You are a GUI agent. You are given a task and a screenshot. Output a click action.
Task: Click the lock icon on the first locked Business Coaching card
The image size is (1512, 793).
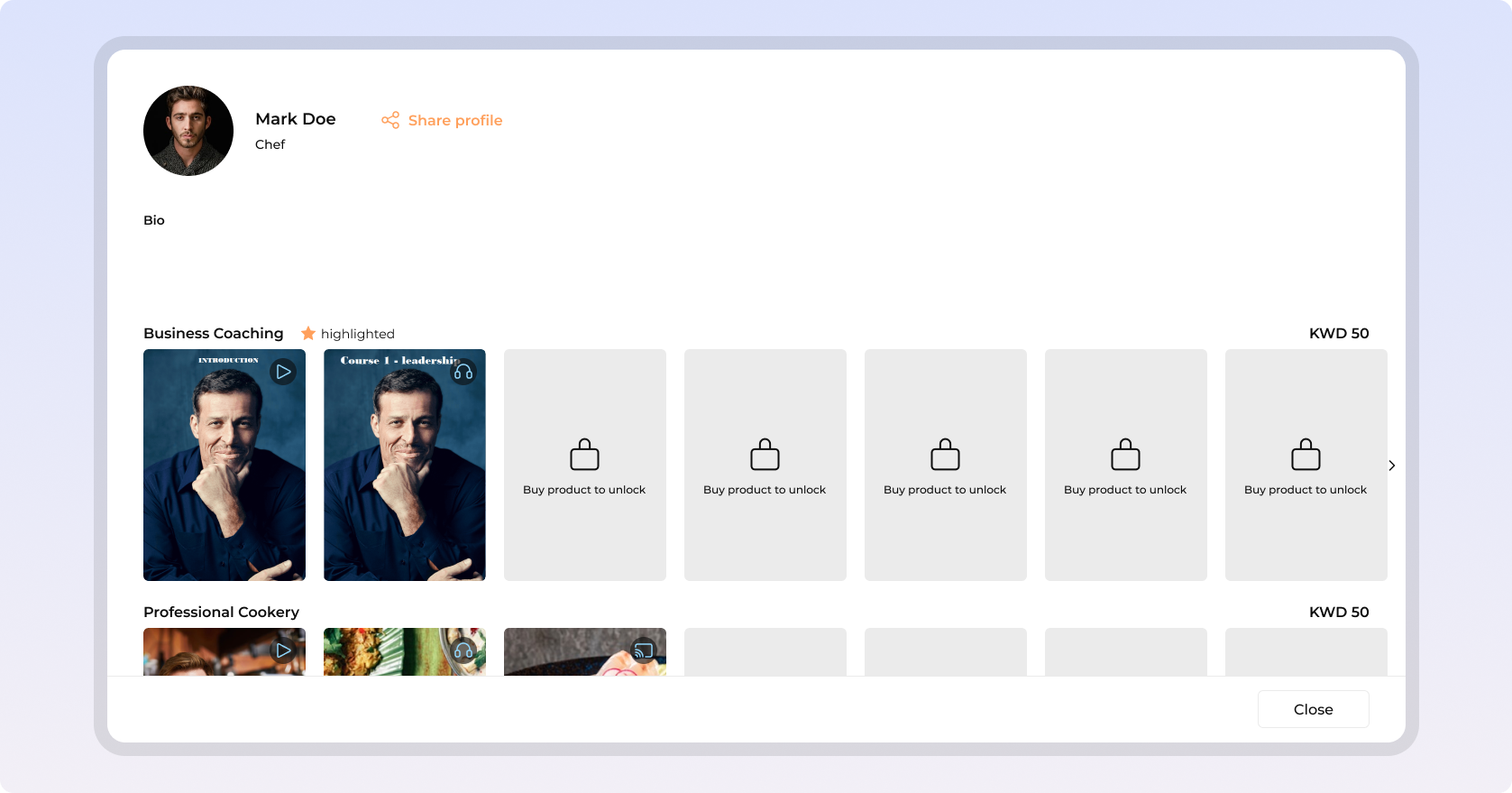(x=585, y=455)
